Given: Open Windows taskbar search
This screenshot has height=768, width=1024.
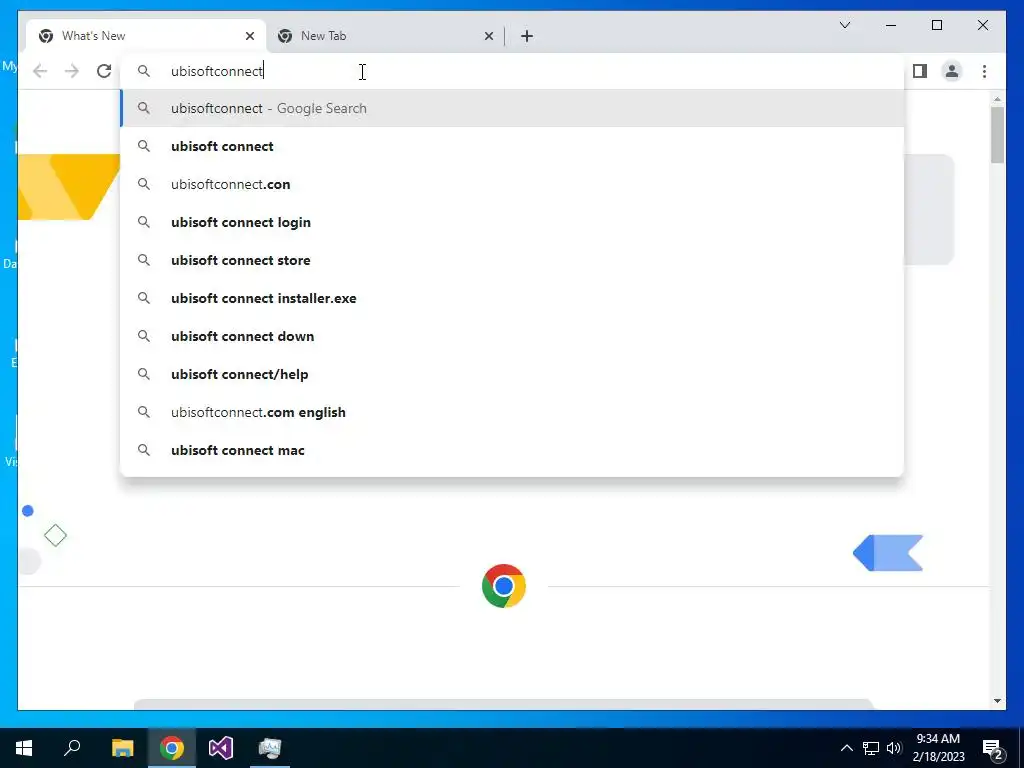Looking at the screenshot, I should click(72, 748).
